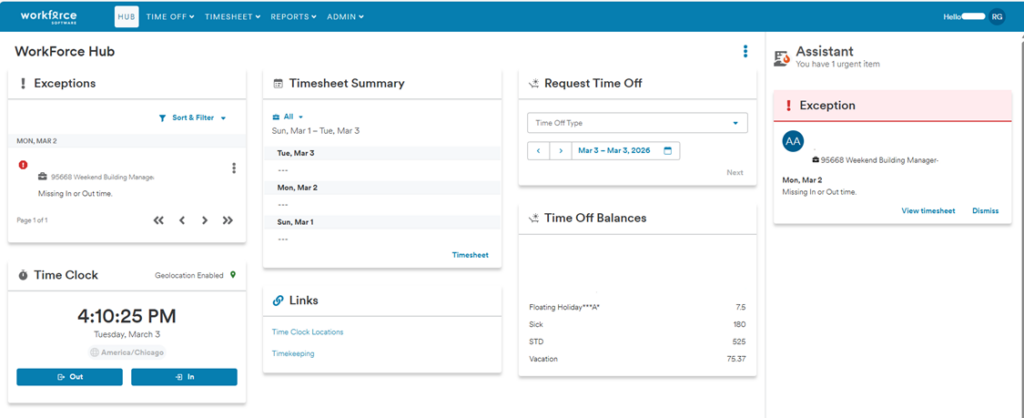Step to the next date range
Screen dimensions: 1024x418
click(560, 151)
